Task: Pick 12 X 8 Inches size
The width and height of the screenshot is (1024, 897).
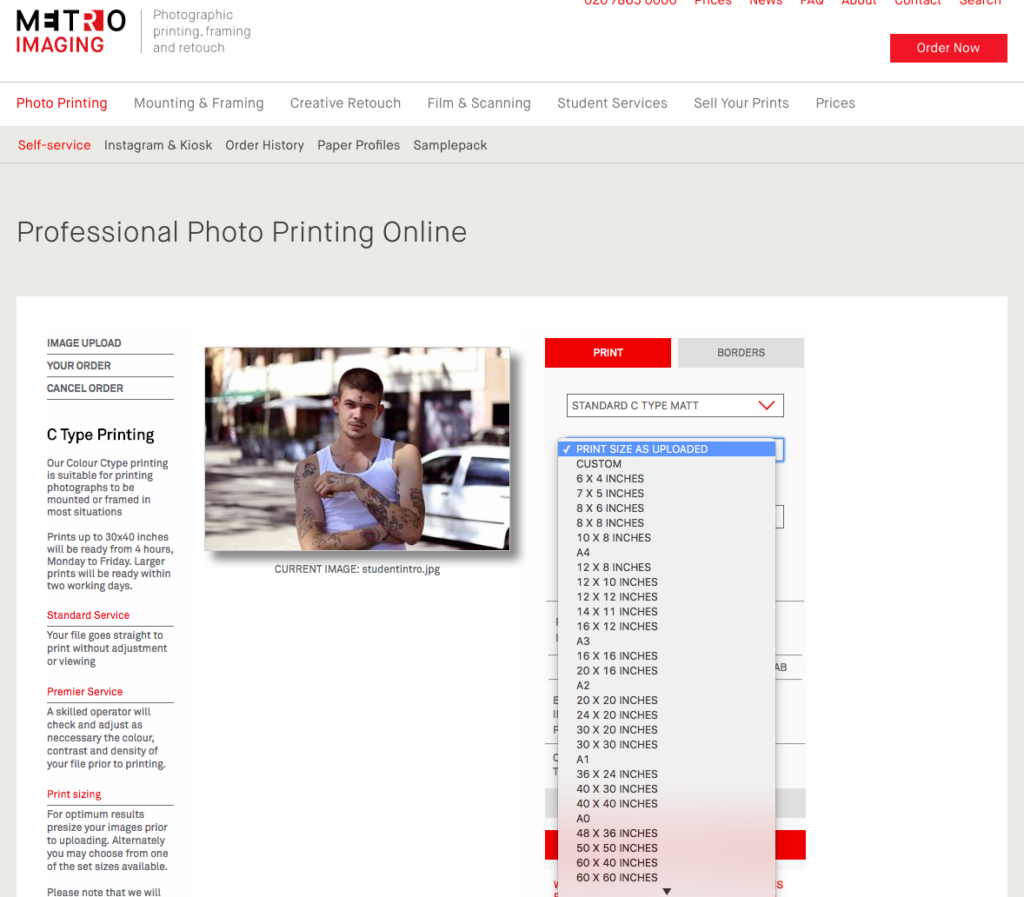Action: click(x=613, y=567)
